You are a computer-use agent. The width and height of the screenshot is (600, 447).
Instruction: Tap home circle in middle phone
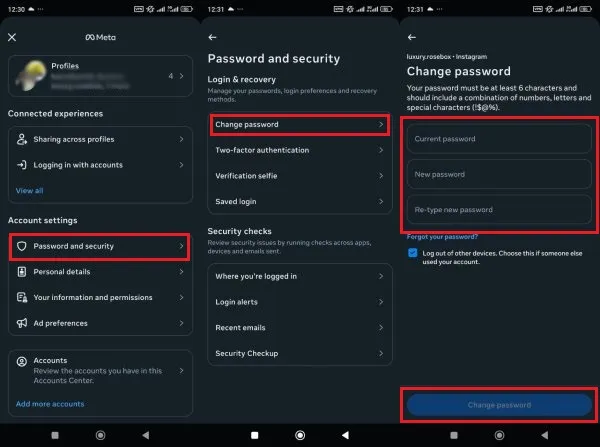(x=300, y=435)
